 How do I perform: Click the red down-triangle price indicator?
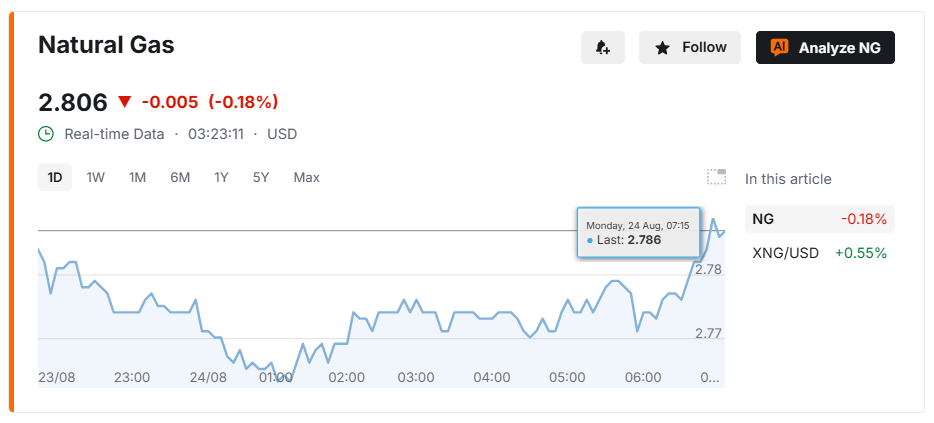coord(124,102)
